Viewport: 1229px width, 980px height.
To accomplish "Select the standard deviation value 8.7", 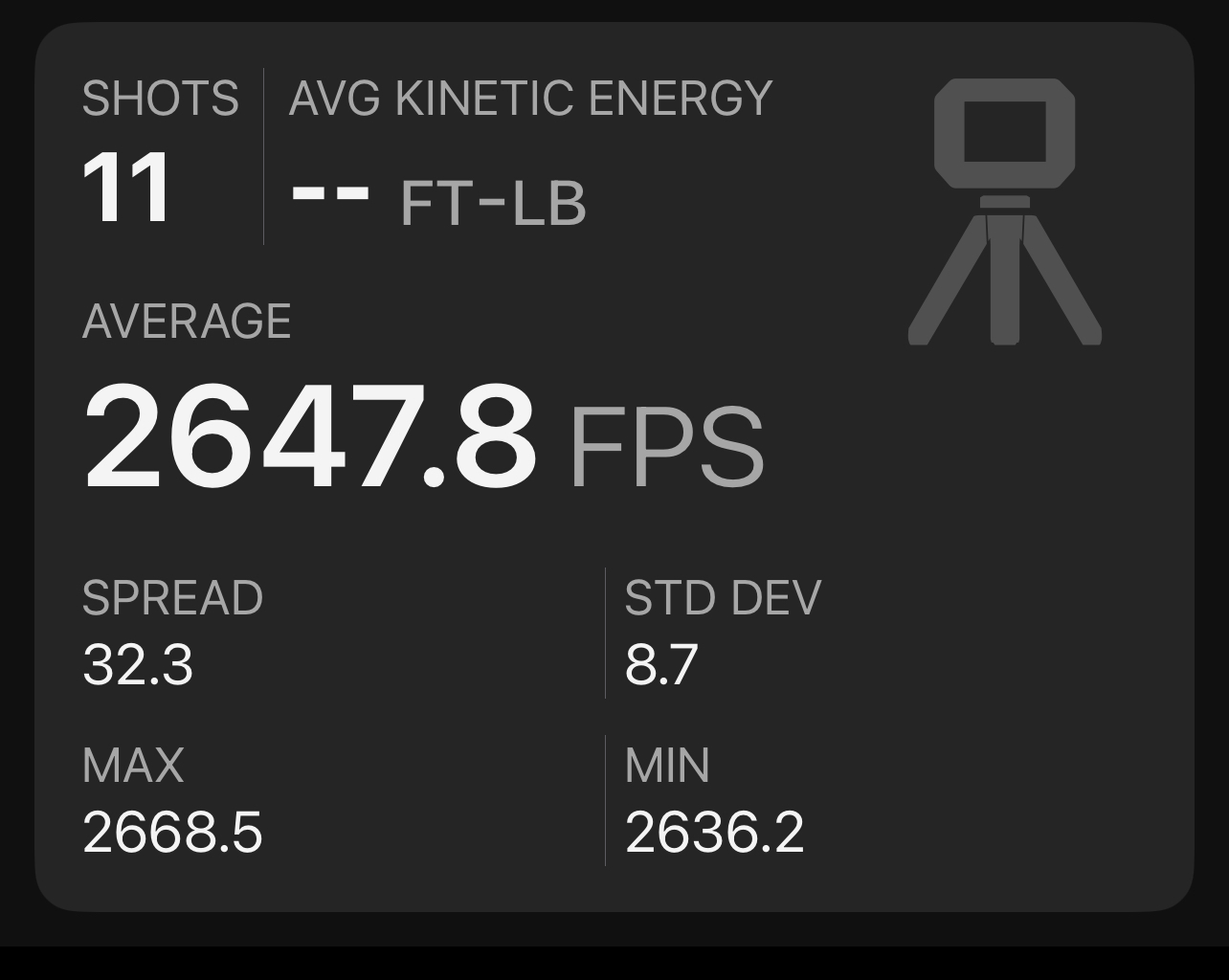I will pos(661,665).
